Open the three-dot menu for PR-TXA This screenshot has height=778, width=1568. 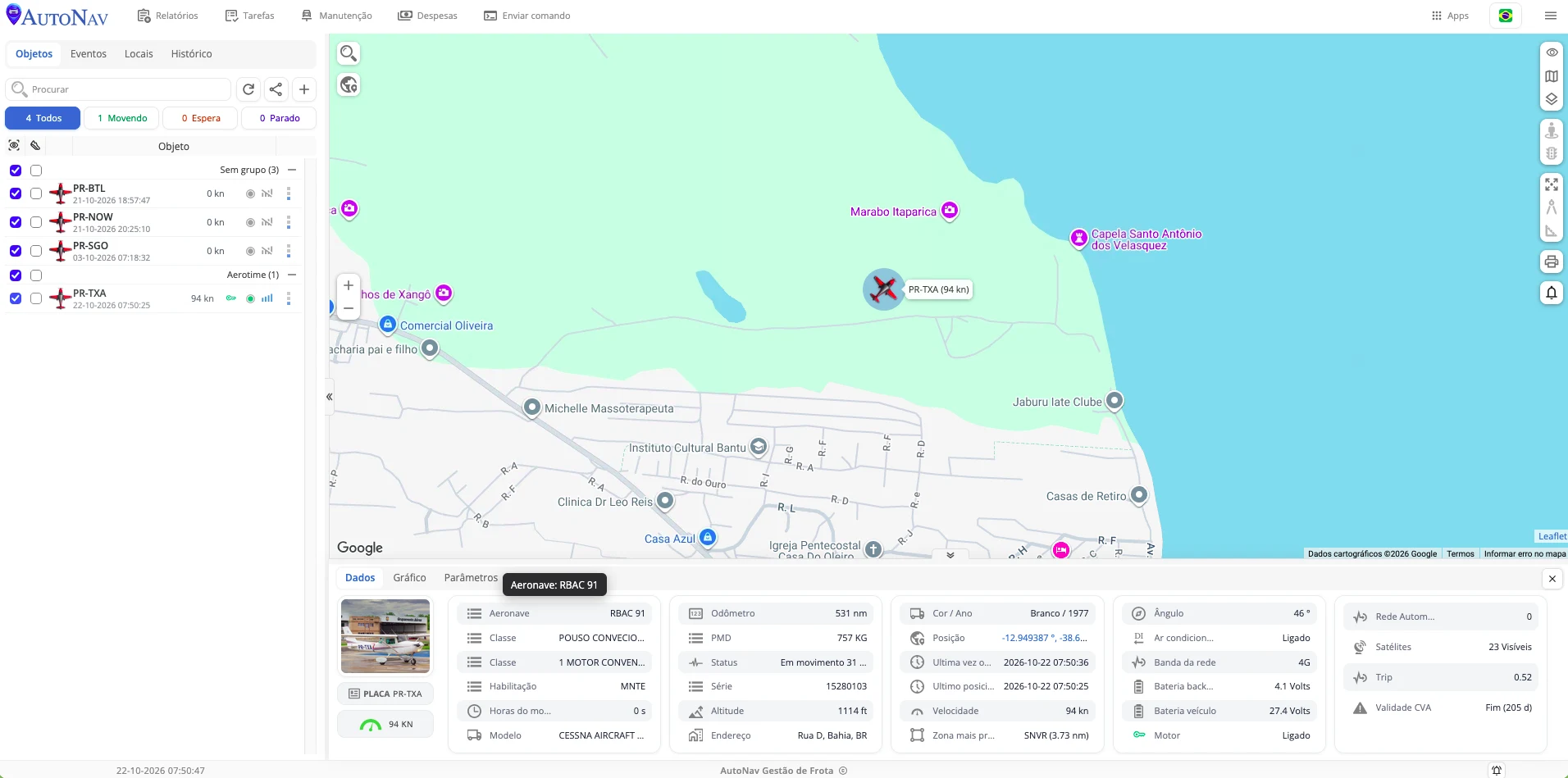[288, 298]
